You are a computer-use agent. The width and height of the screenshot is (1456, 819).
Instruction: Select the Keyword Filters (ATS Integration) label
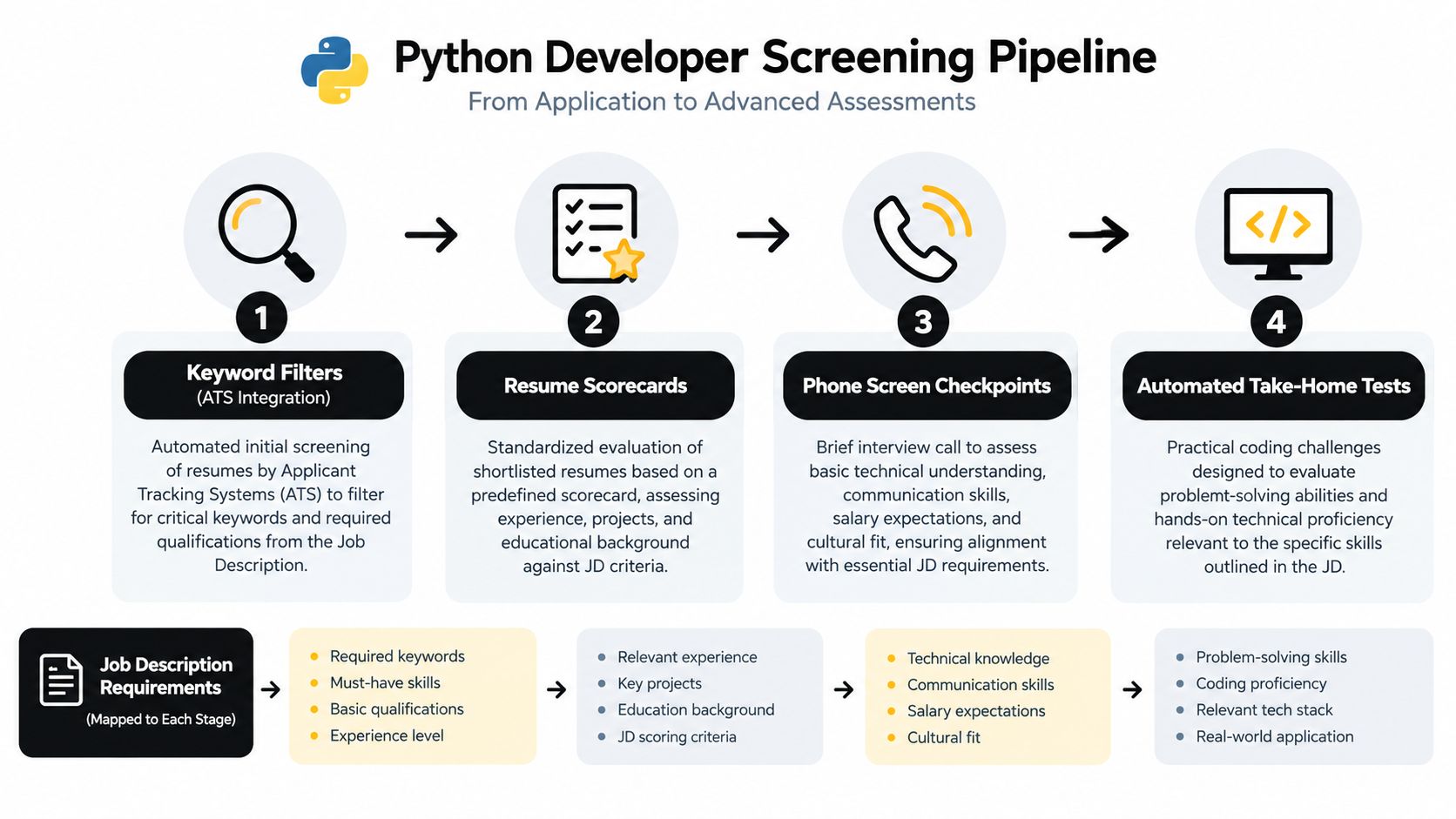(264, 385)
